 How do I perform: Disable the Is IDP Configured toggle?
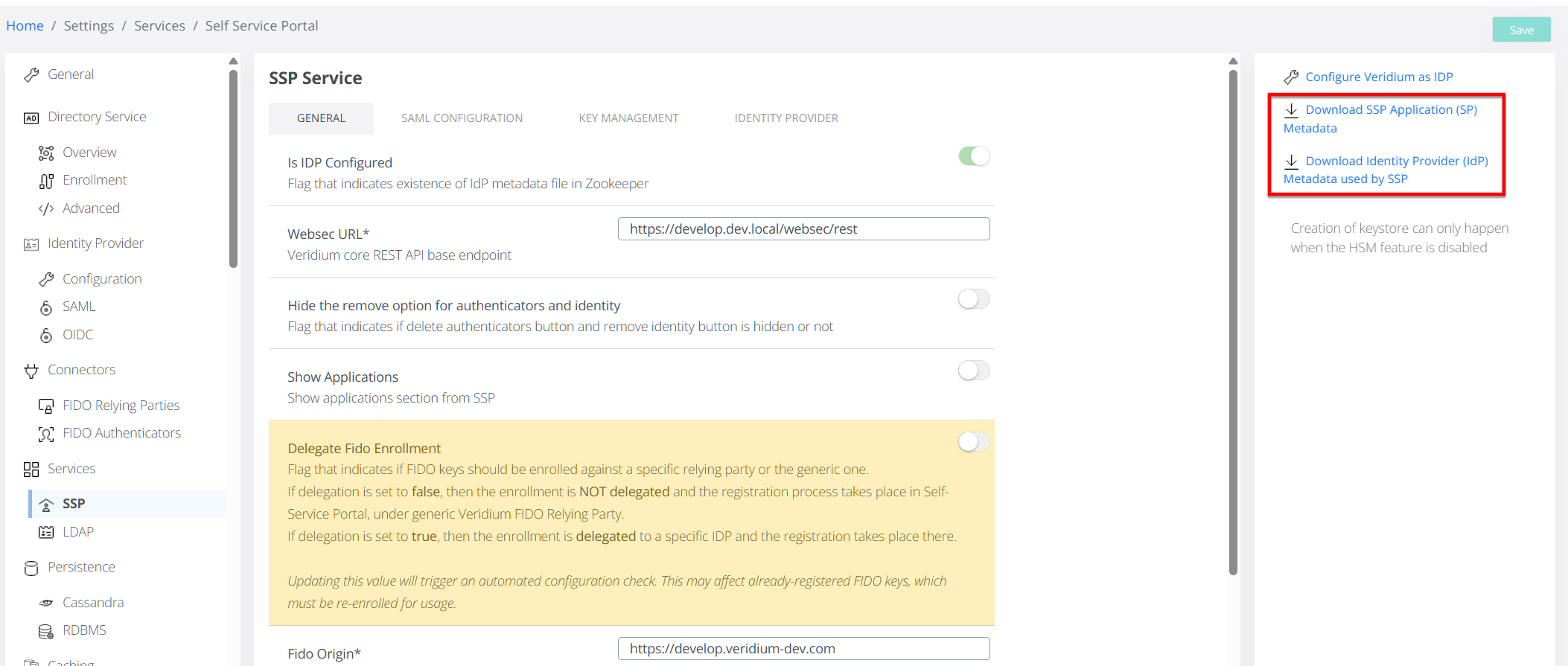[974, 156]
